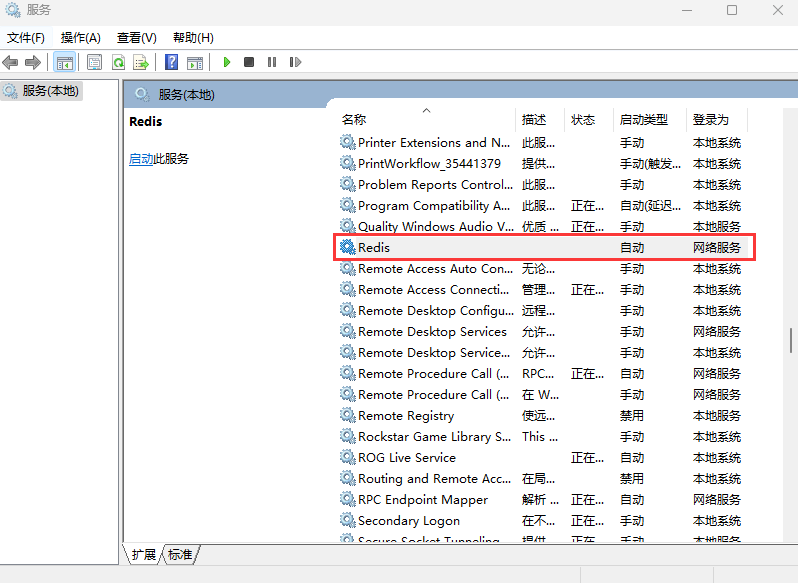Open the 文件(F) menu
Viewport: 798px width, 583px height.
pyautogui.click(x=26, y=38)
